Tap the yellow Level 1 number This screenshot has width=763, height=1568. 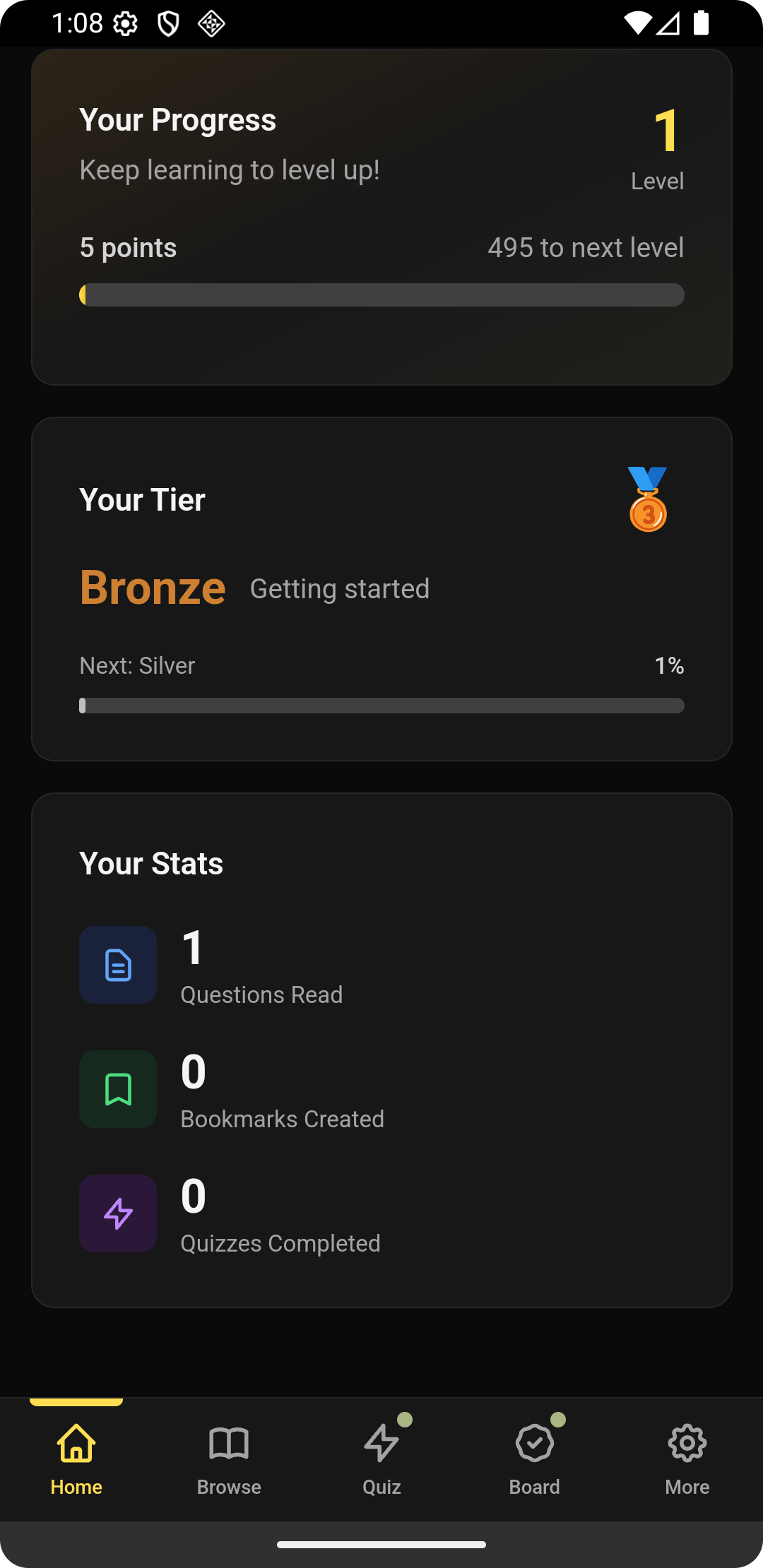[666, 131]
